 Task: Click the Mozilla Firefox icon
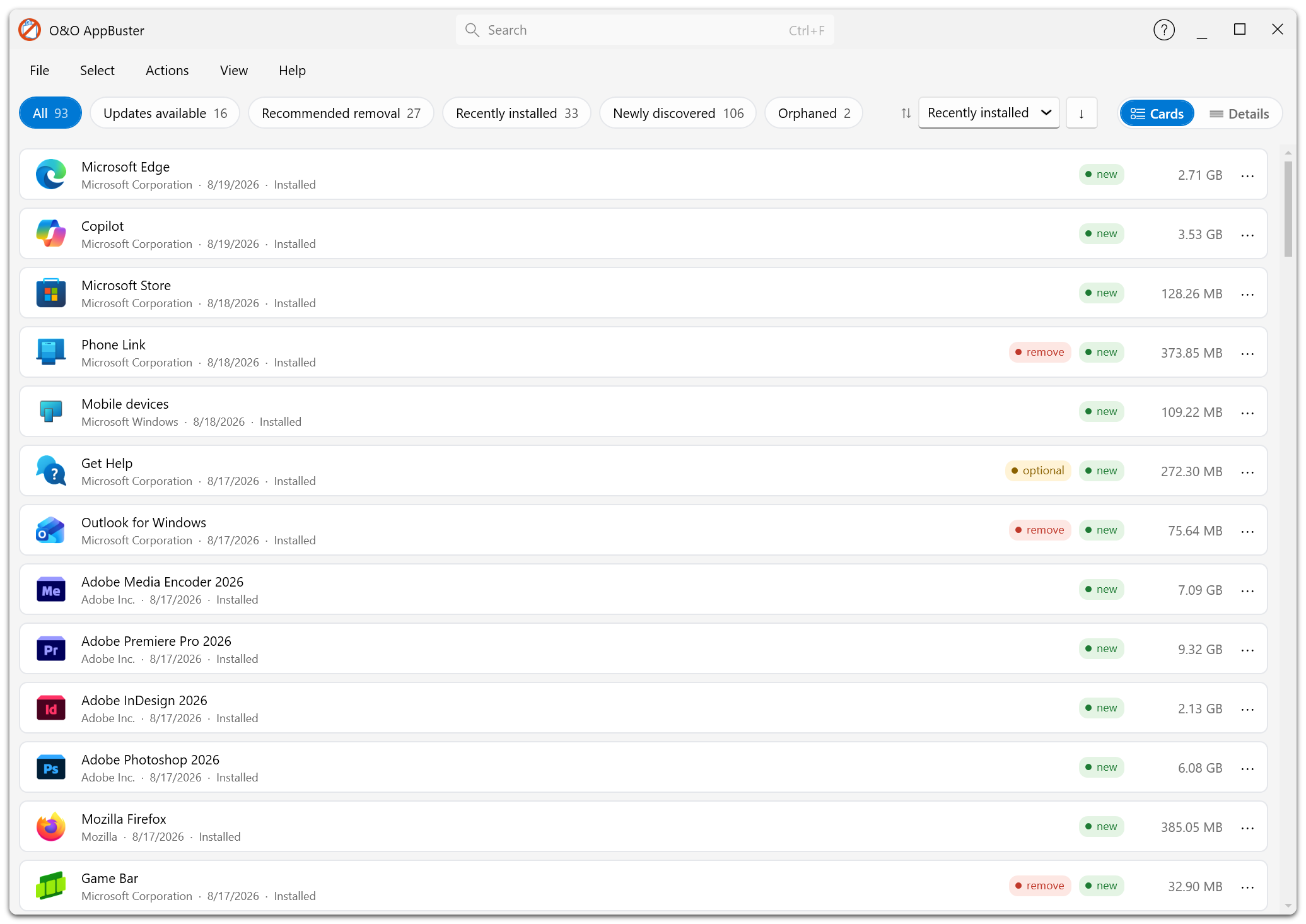coord(51,827)
